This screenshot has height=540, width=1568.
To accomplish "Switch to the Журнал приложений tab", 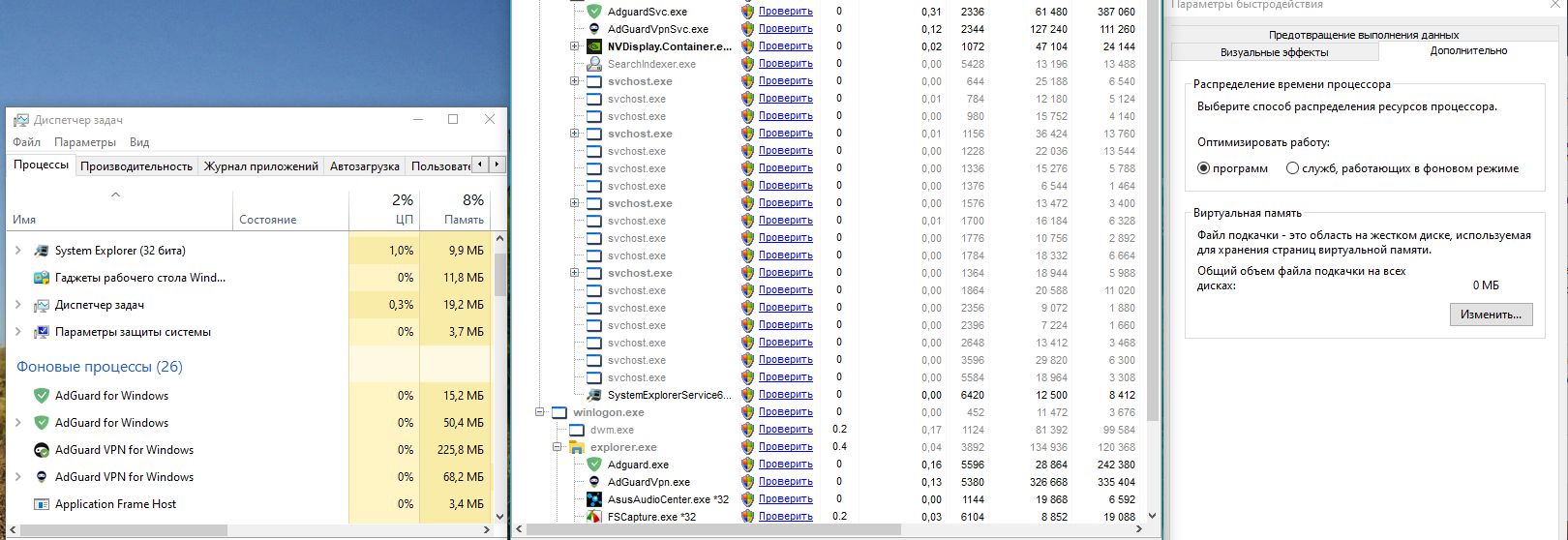I will (x=261, y=166).
